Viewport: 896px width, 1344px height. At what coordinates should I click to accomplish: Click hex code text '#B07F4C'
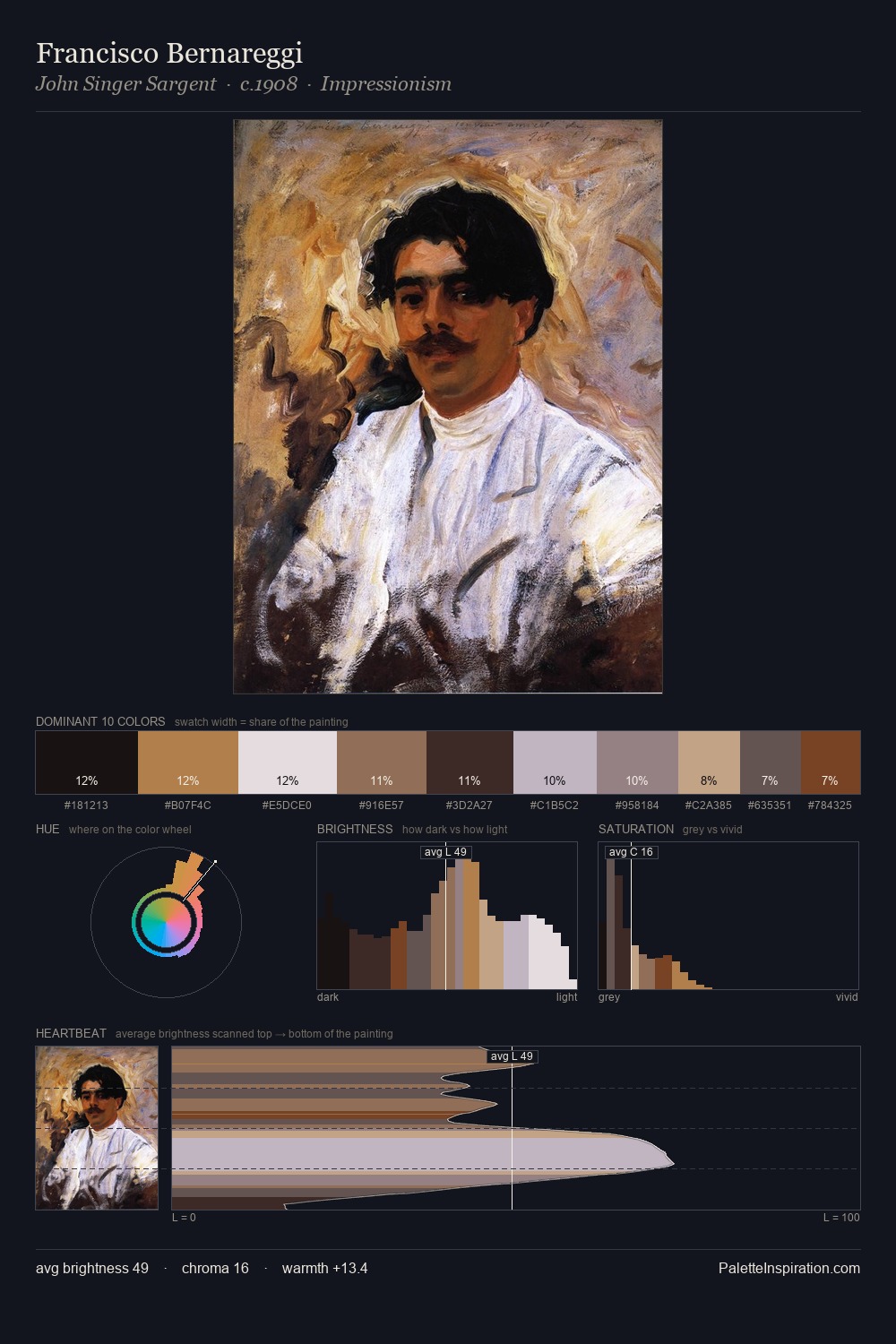click(x=188, y=805)
